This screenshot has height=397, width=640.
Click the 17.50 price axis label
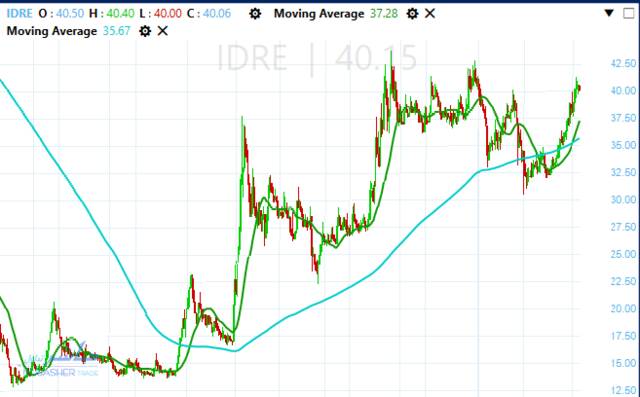coord(623,336)
